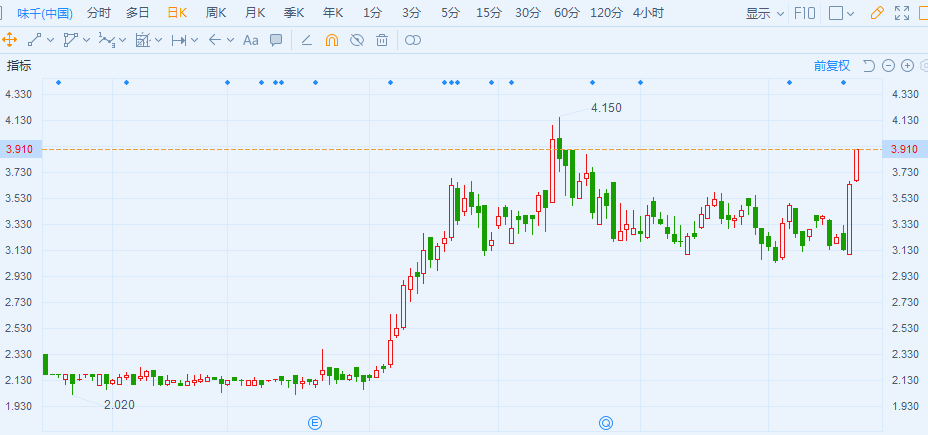
Task: Select the 年K yearly chart tab
Action: pos(333,13)
